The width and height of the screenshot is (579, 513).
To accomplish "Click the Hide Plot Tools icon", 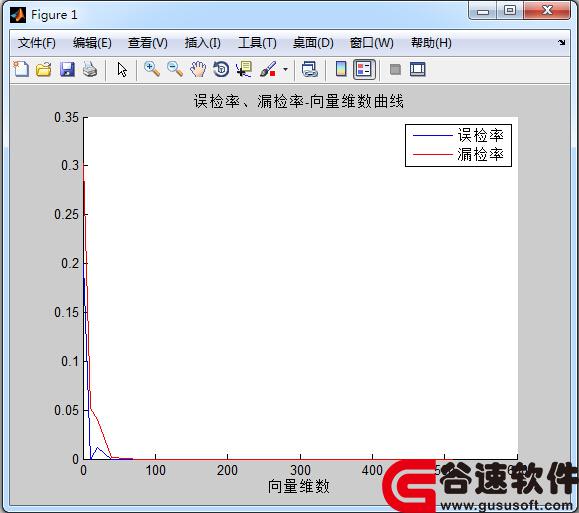I will point(395,69).
